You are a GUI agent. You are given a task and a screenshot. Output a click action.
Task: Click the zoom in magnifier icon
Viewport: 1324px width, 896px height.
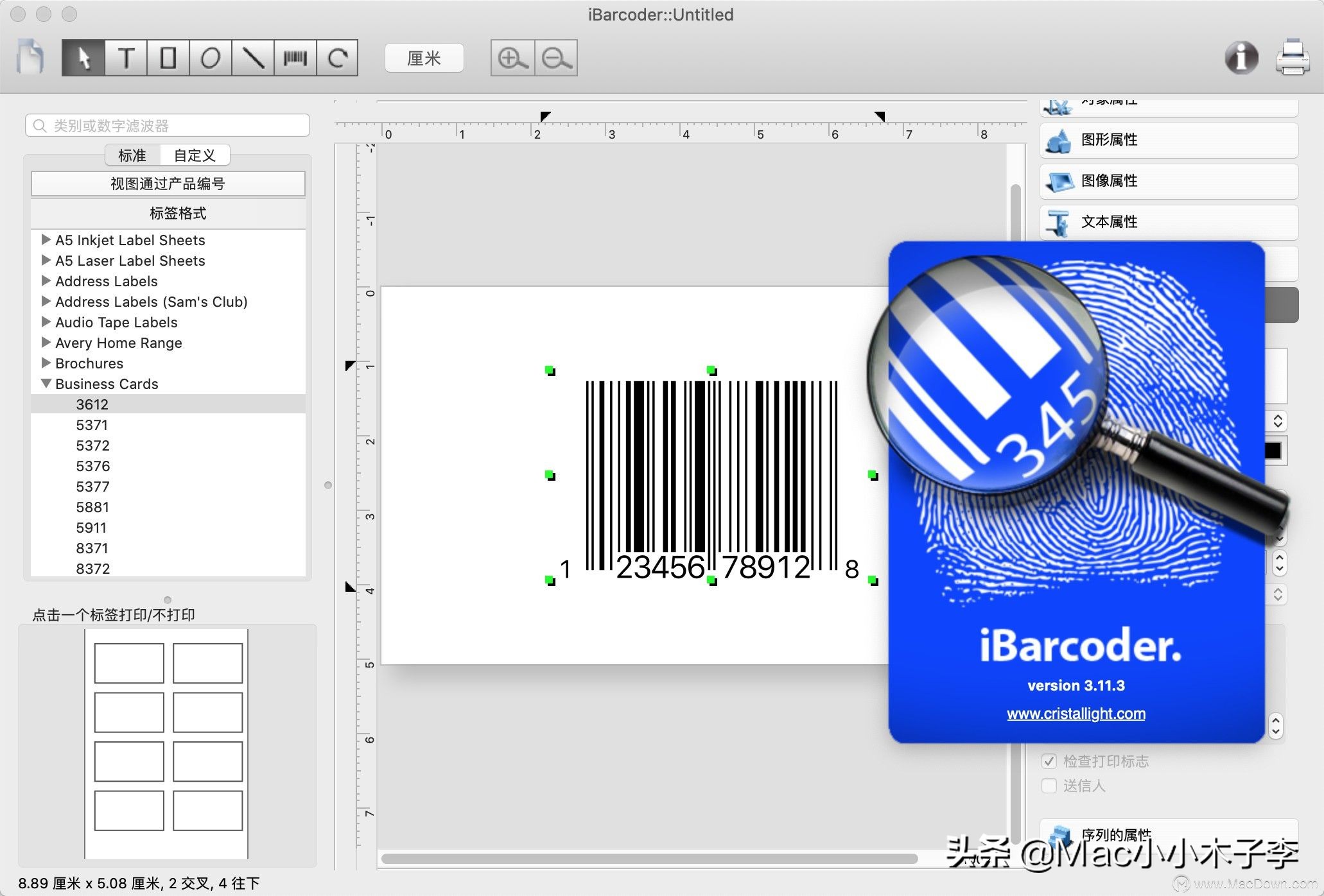pos(512,58)
